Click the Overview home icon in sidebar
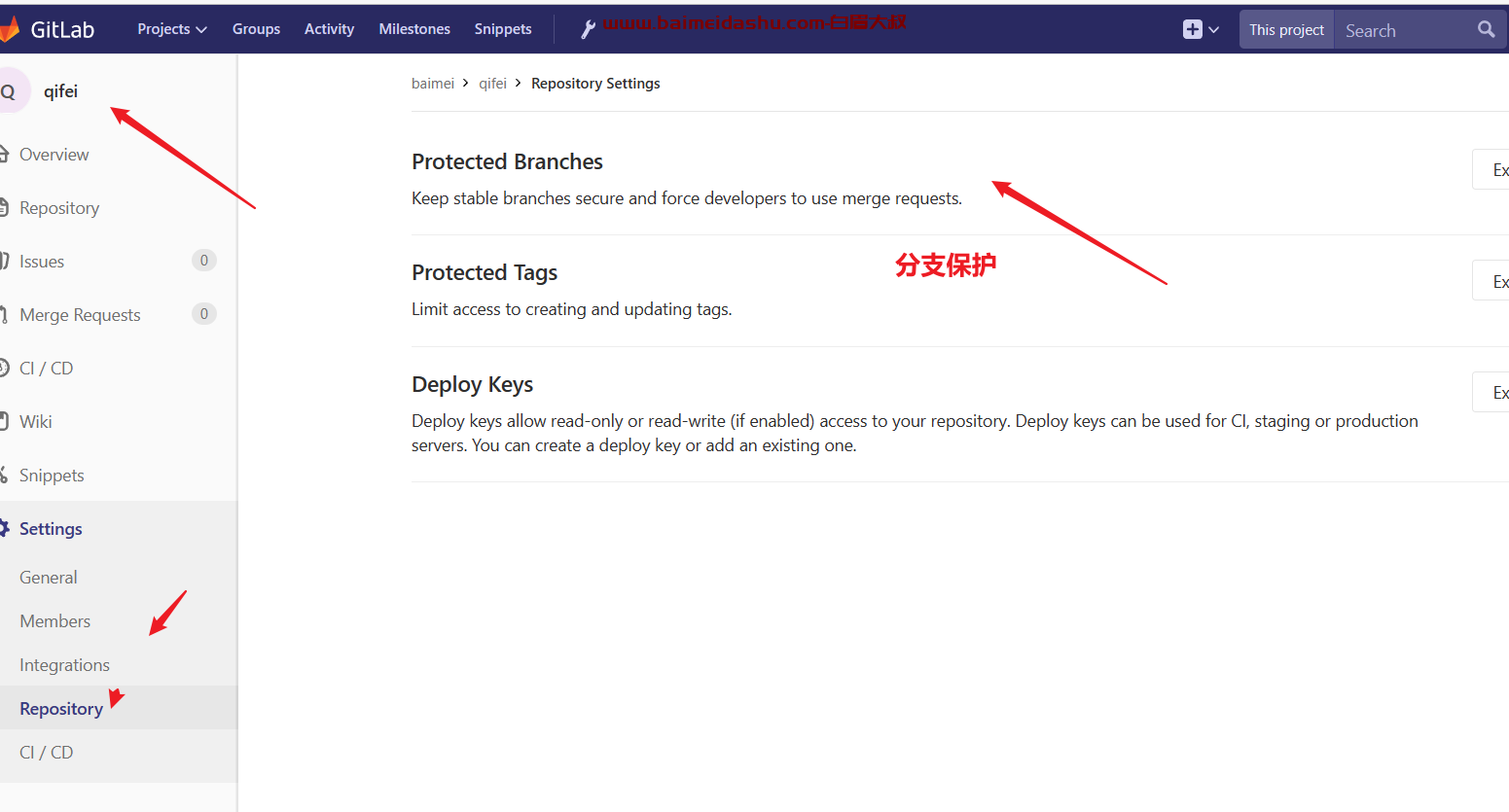This screenshot has height=812, width=1509. pyautogui.click(x=5, y=154)
